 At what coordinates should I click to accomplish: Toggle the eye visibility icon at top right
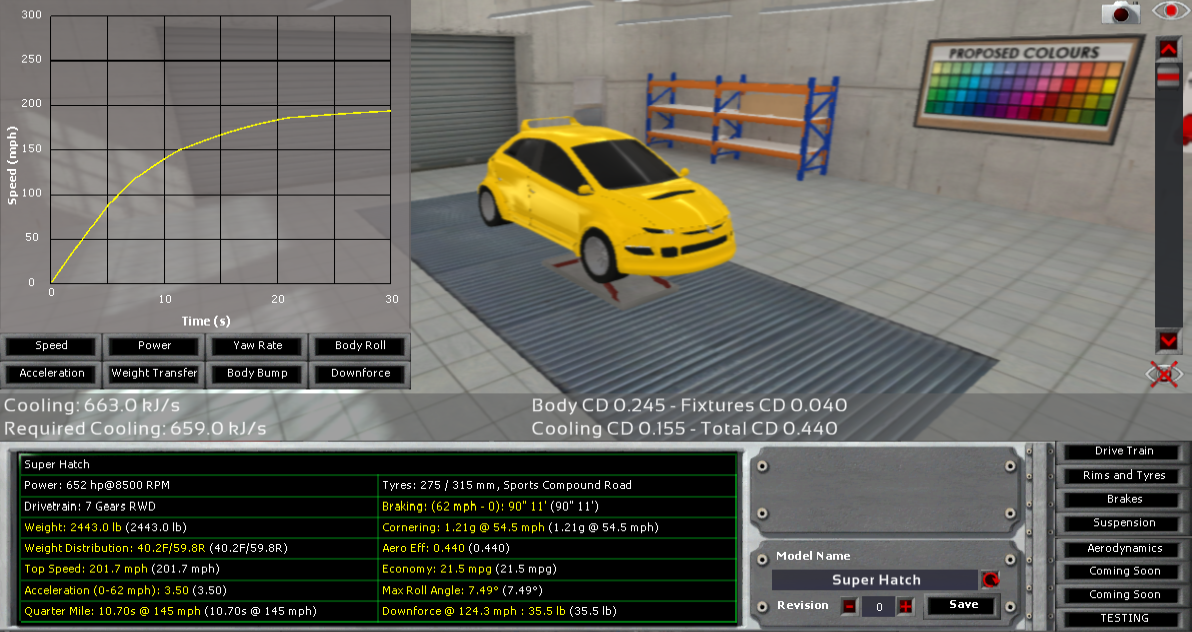(x=1172, y=11)
